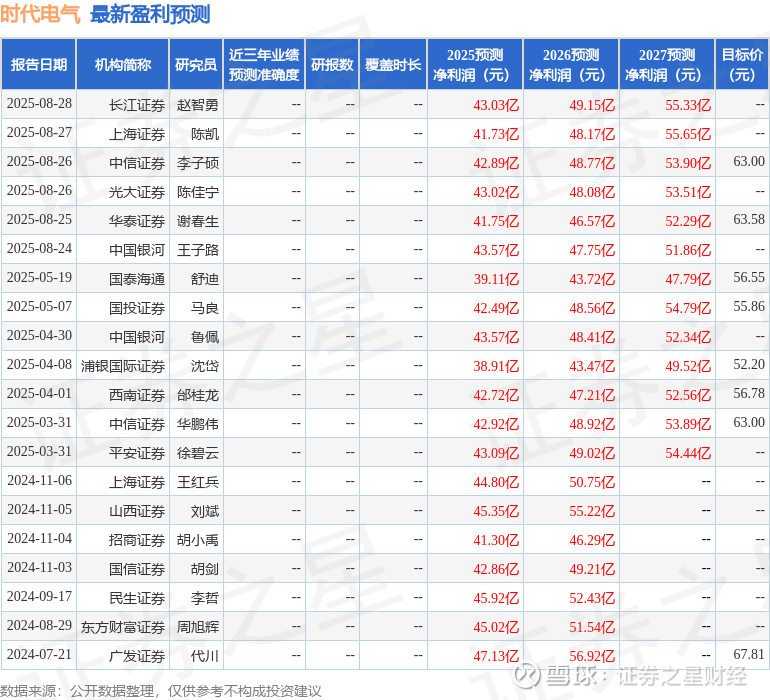Click the 数据来源 footer note
Screen dimensions: 770x700
click(x=161, y=691)
